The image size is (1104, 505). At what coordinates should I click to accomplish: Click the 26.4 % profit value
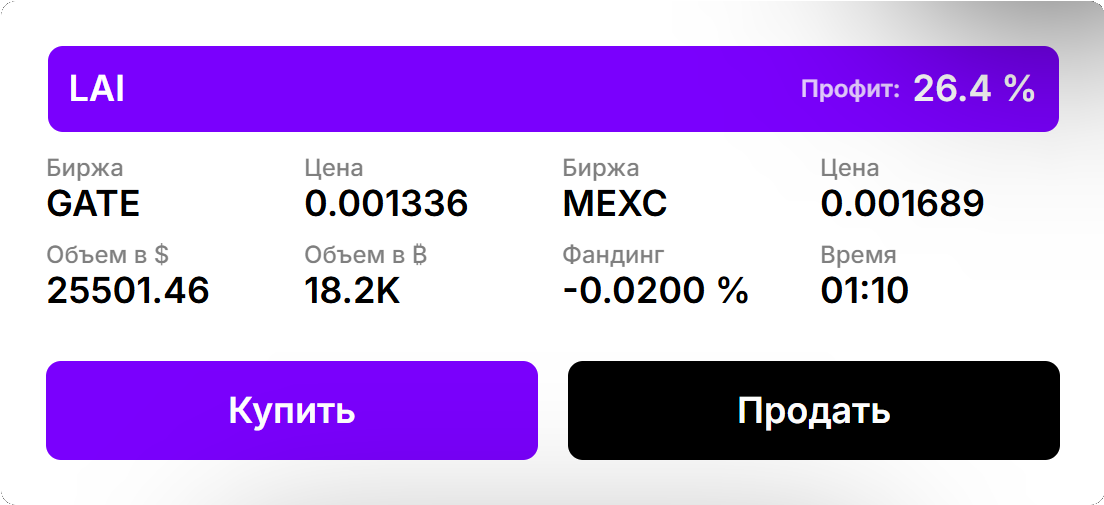tap(974, 89)
